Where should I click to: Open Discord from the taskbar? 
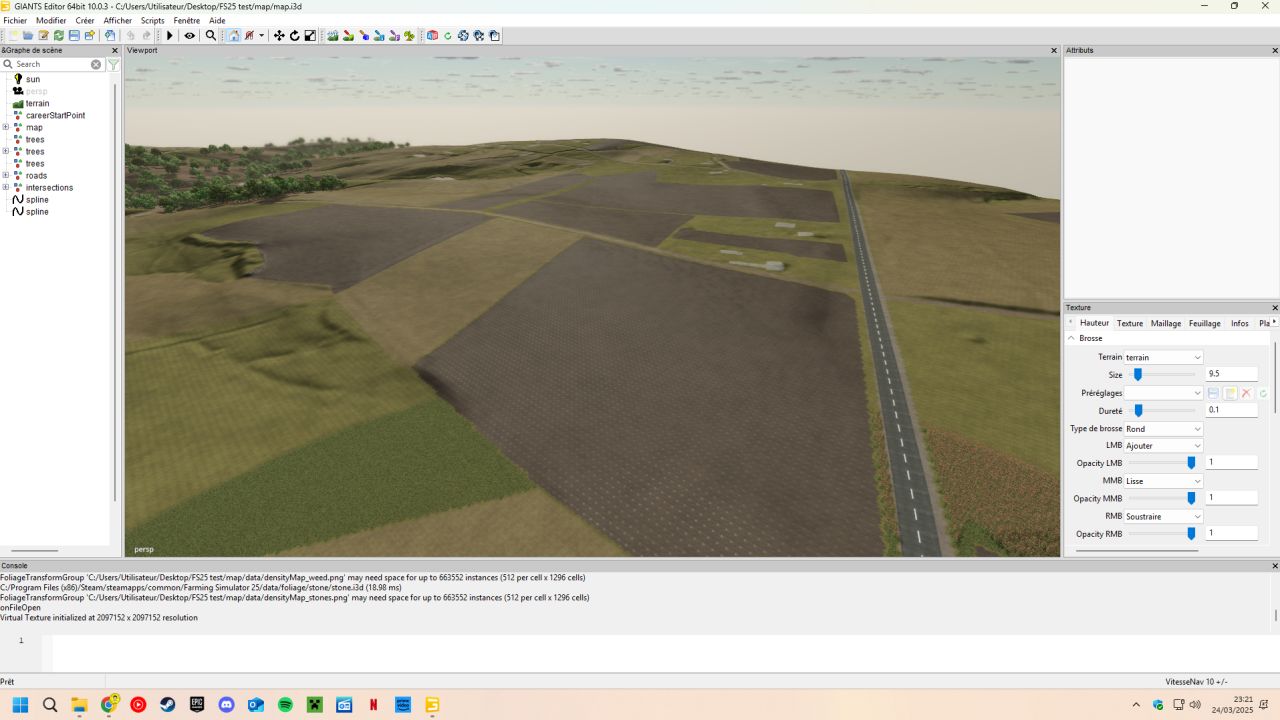226,705
